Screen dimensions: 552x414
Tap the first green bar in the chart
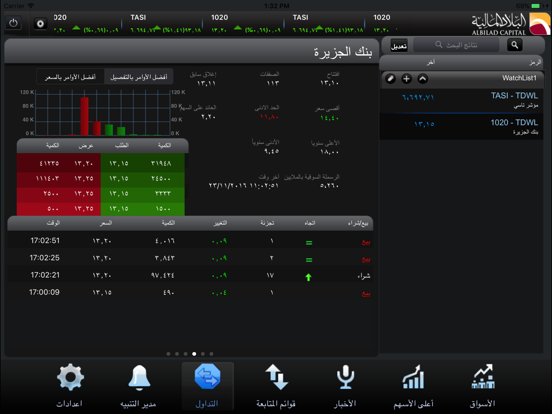click(x=109, y=130)
